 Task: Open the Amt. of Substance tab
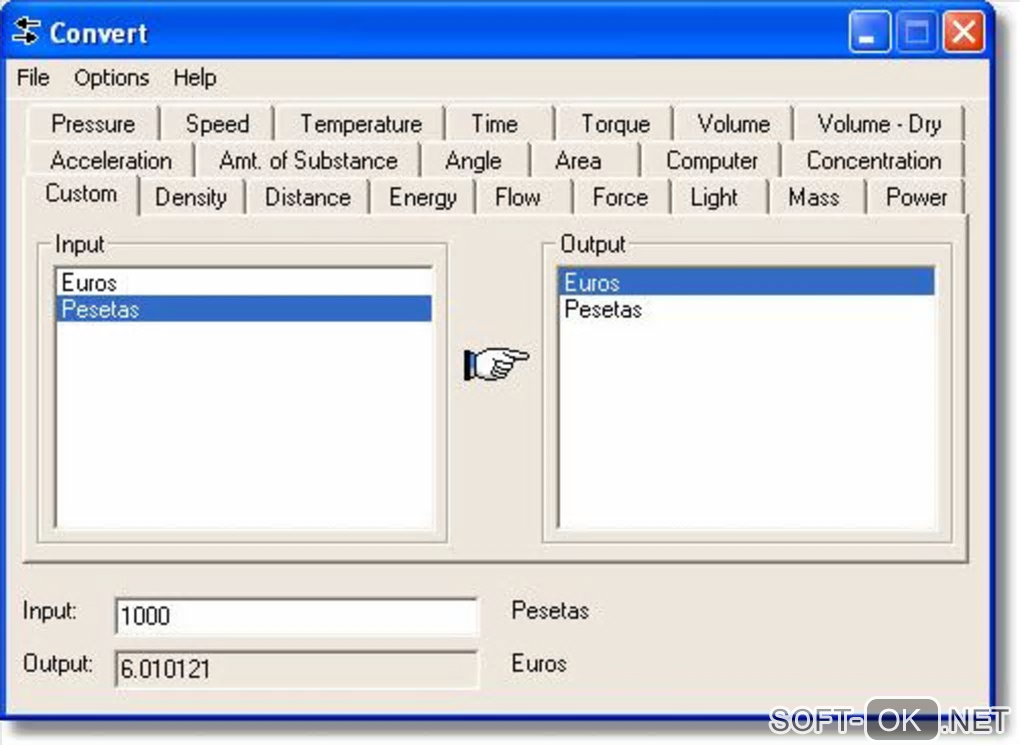point(308,160)
